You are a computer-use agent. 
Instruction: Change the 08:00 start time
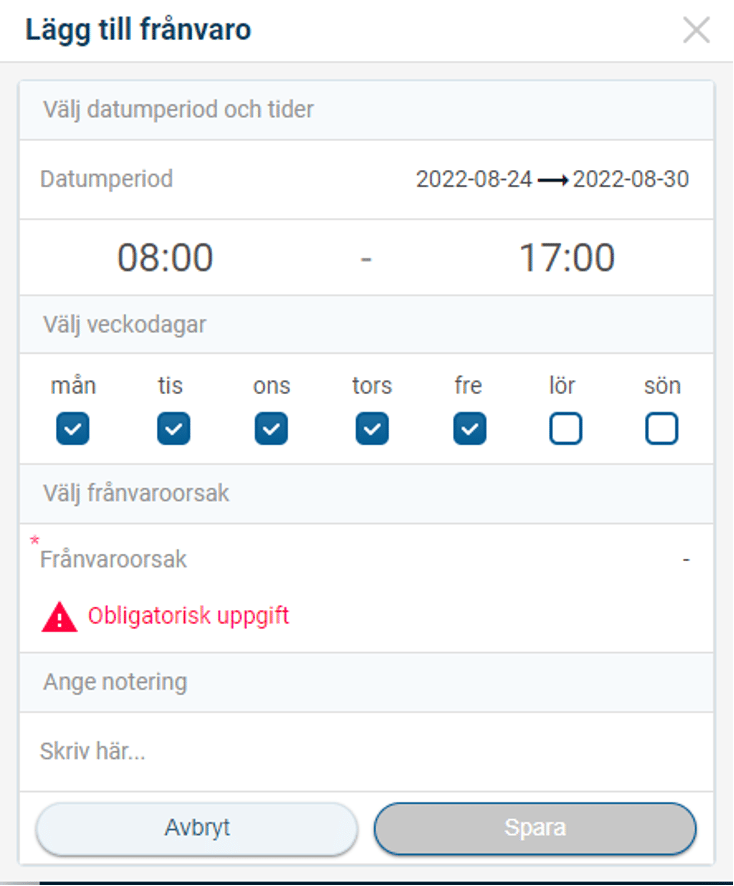165,258
